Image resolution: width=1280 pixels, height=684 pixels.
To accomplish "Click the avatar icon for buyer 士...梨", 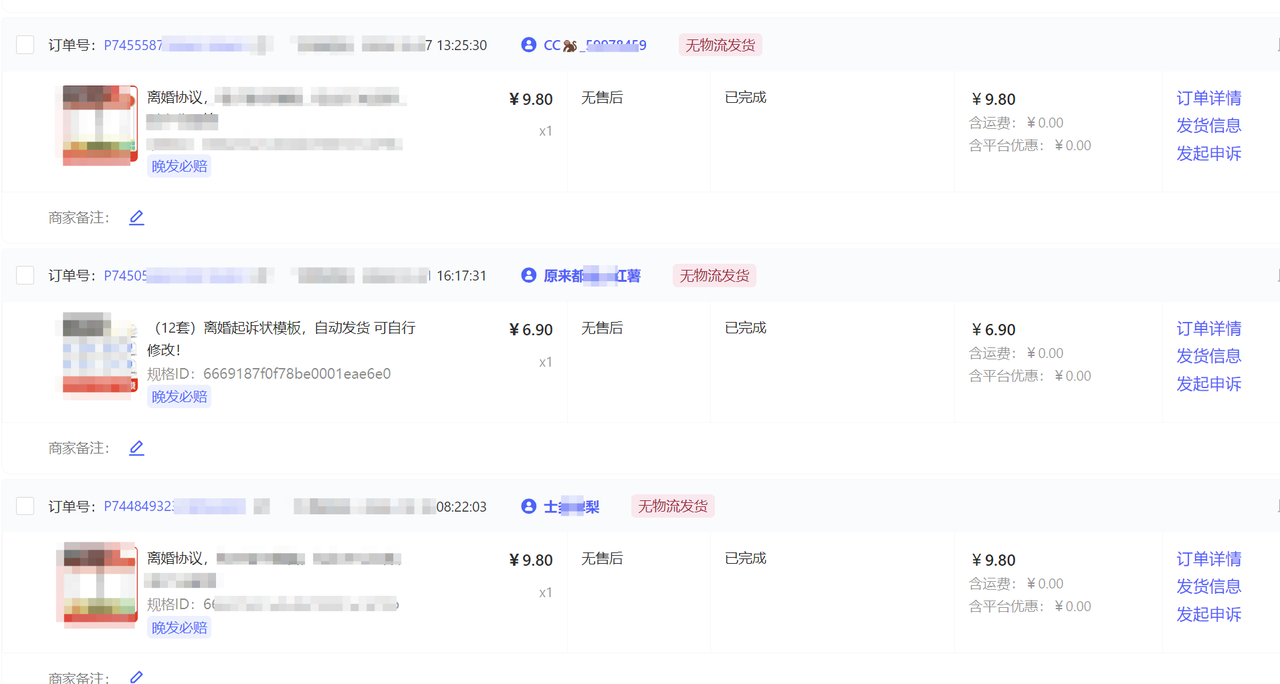I will pos(529,506).
